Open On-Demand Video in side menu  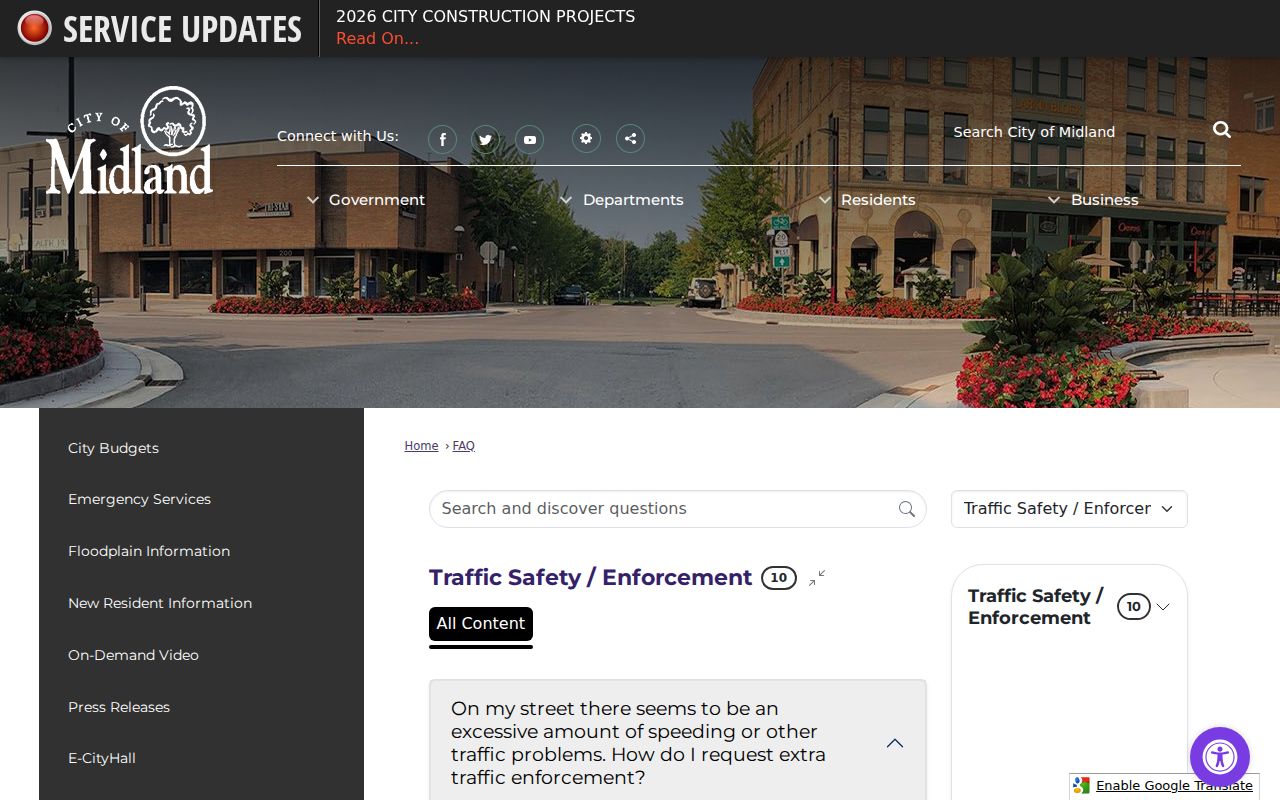tap(133, 655)
